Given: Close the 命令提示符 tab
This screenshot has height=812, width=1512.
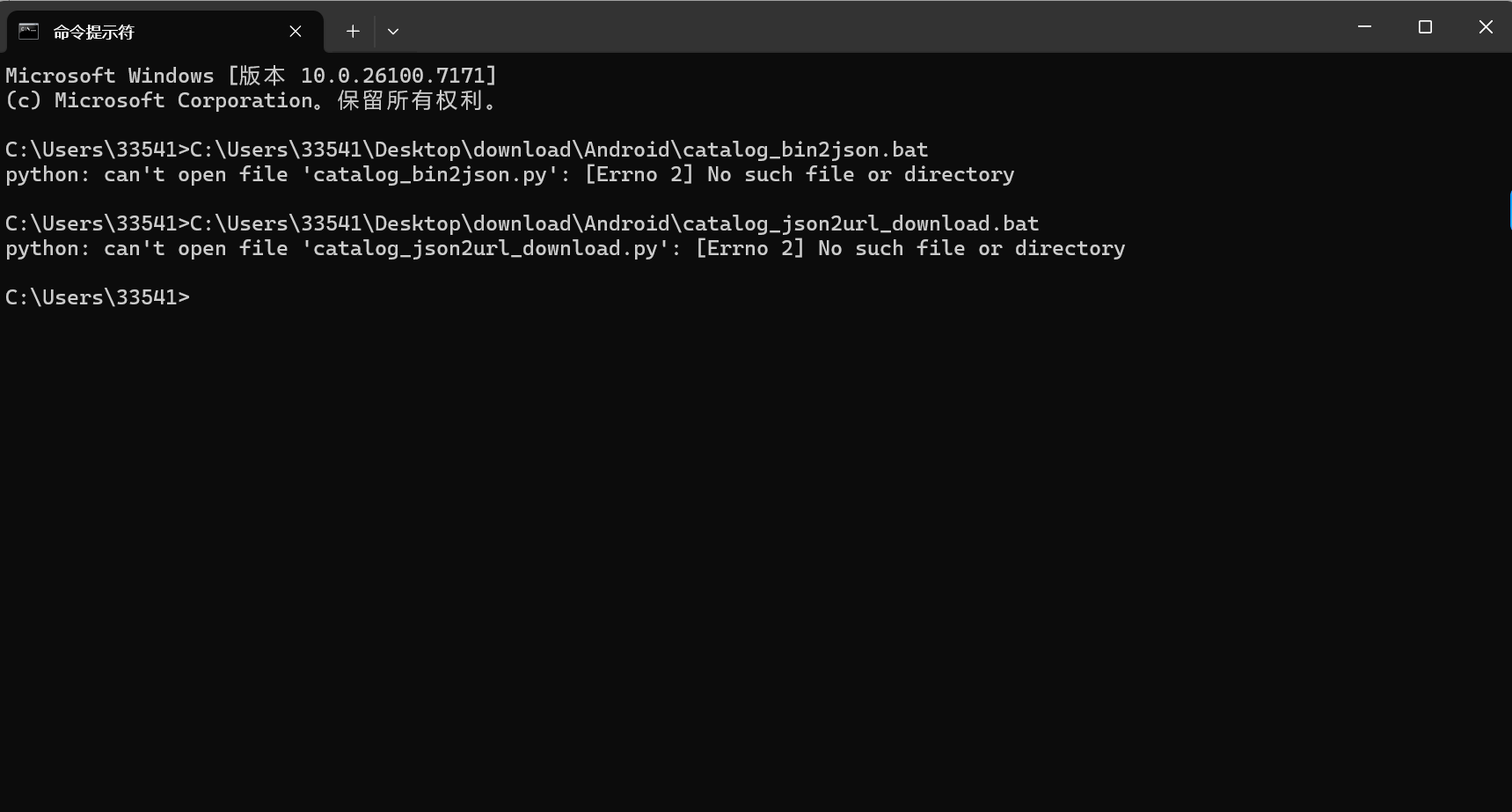Looking at the screenshot, I should pos(296,32).
